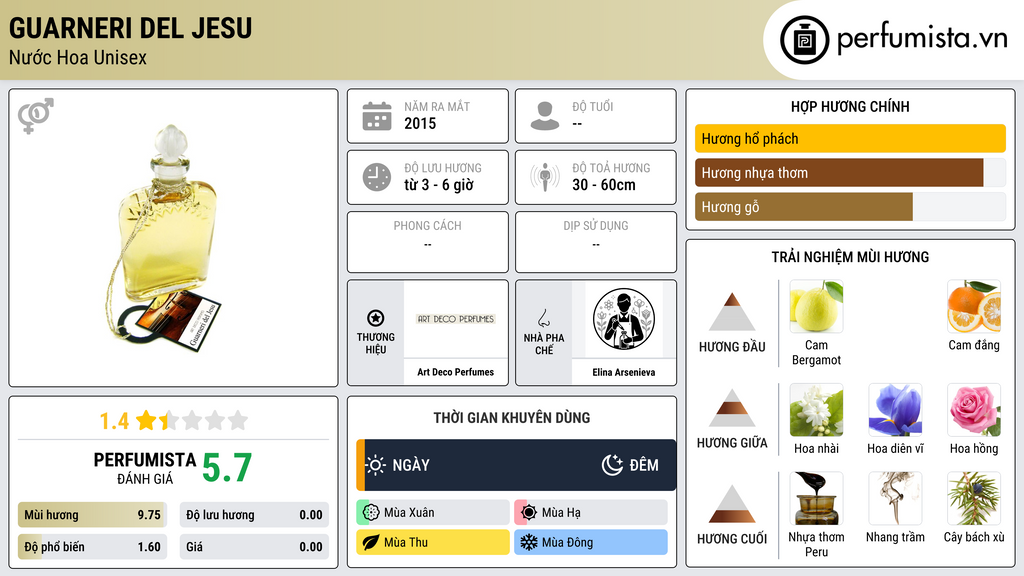Click the Ngày–Đêm recommended time bar
The image size is (1024, 576).
pyautogui.click(x=516, y=465)
